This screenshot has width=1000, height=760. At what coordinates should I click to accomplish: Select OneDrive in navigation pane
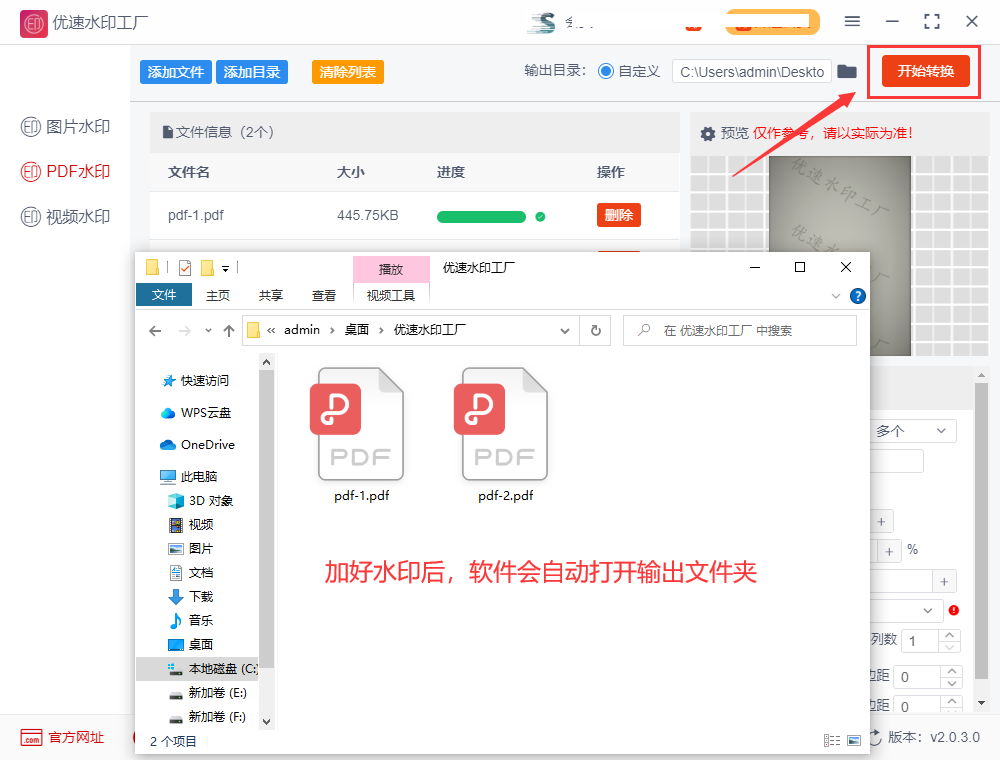pos(197,444)
